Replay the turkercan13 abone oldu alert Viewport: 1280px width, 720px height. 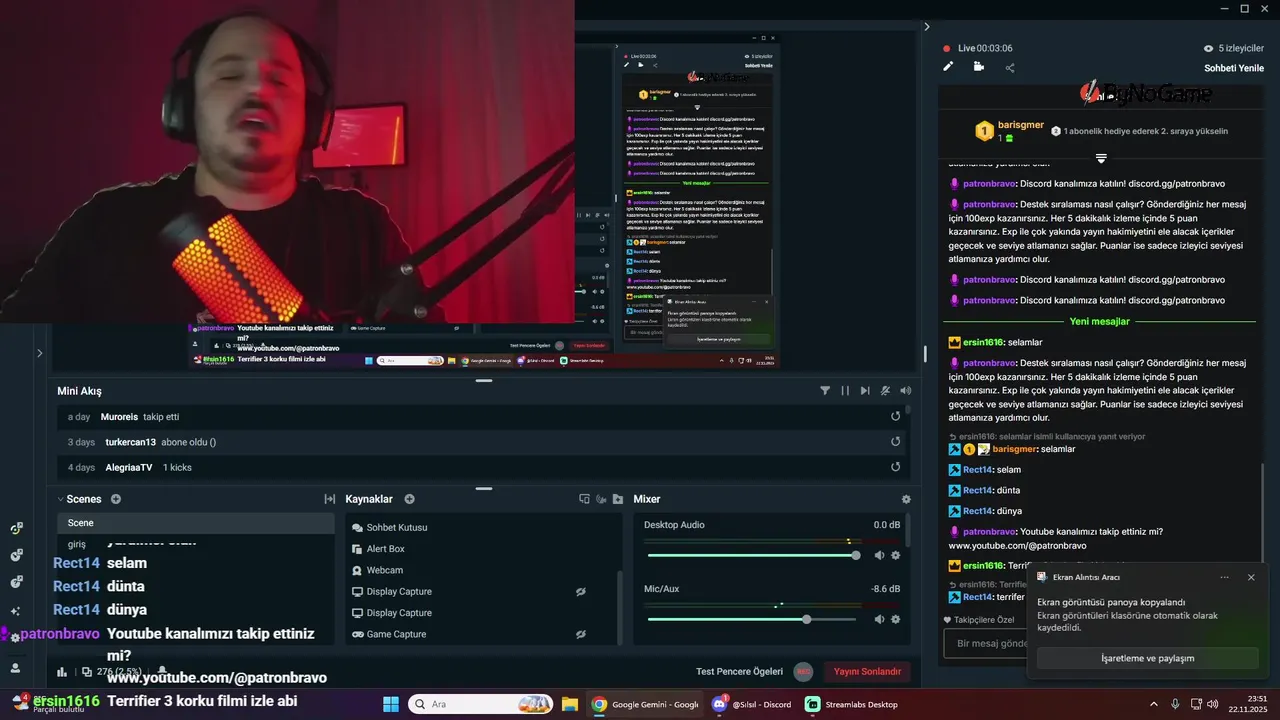pos(896,442)
